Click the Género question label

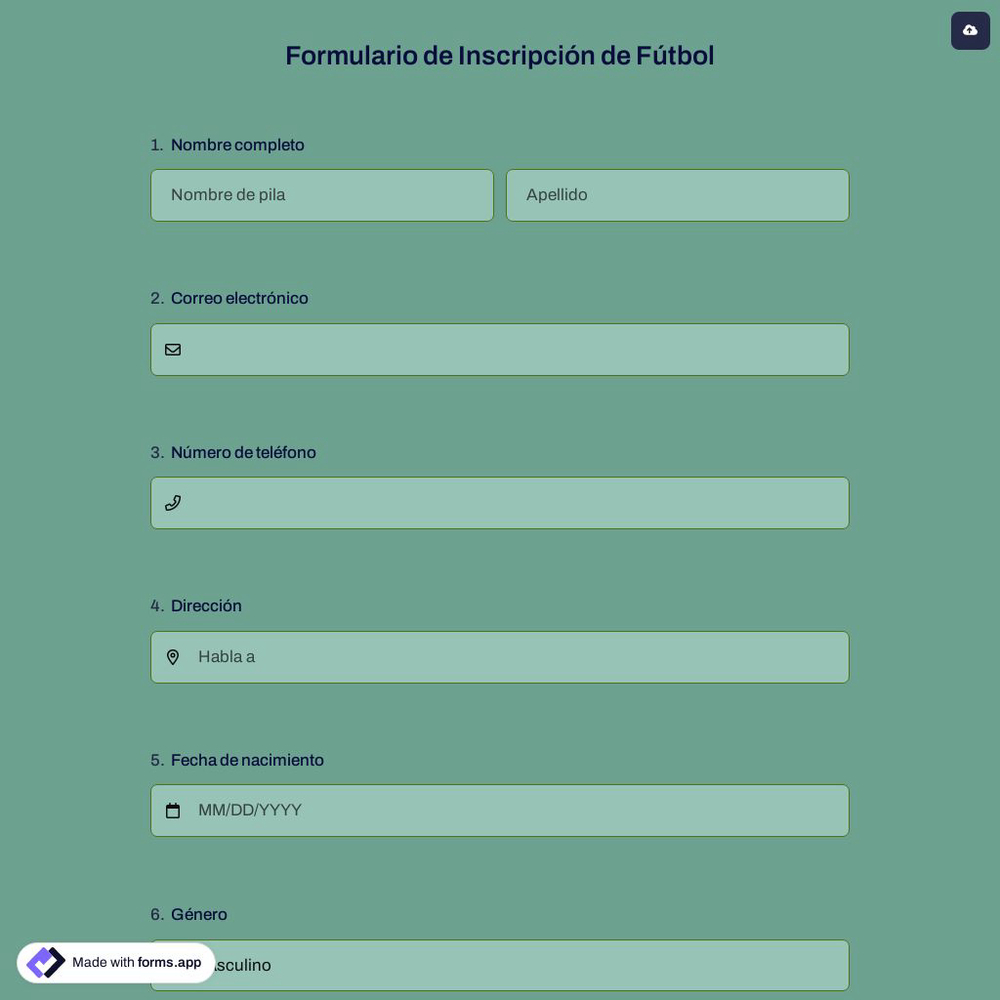point(199,912)
